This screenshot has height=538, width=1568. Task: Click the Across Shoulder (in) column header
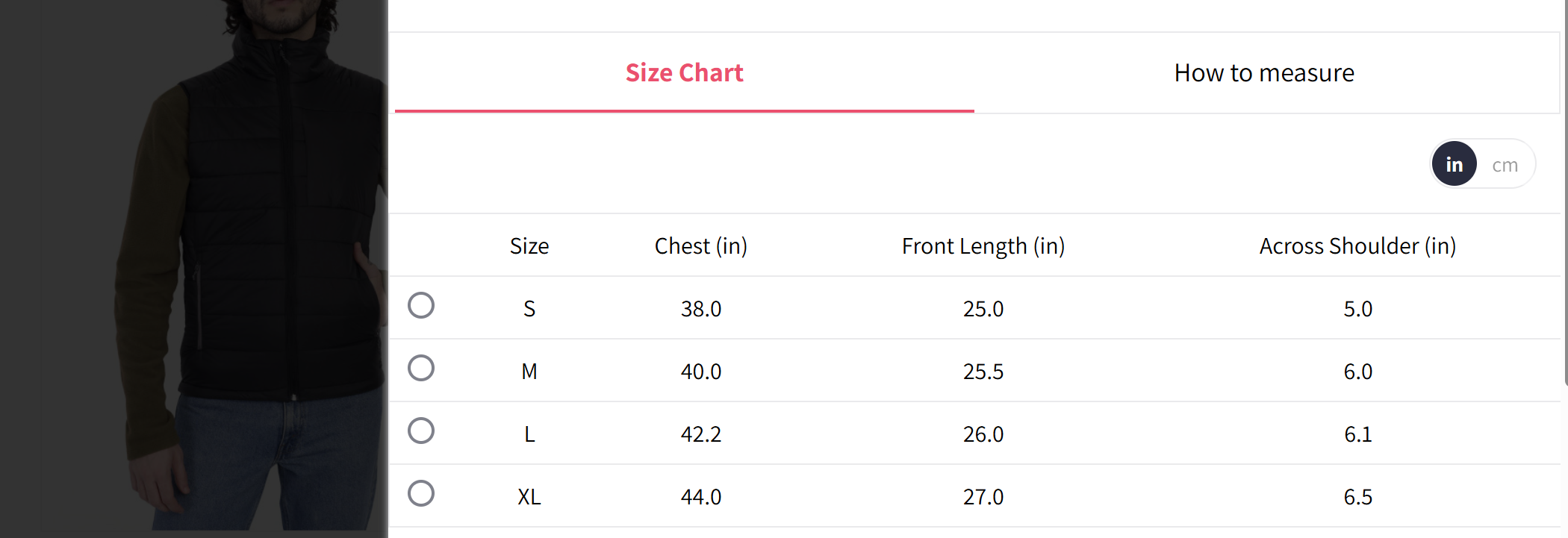coord(1357,246)
